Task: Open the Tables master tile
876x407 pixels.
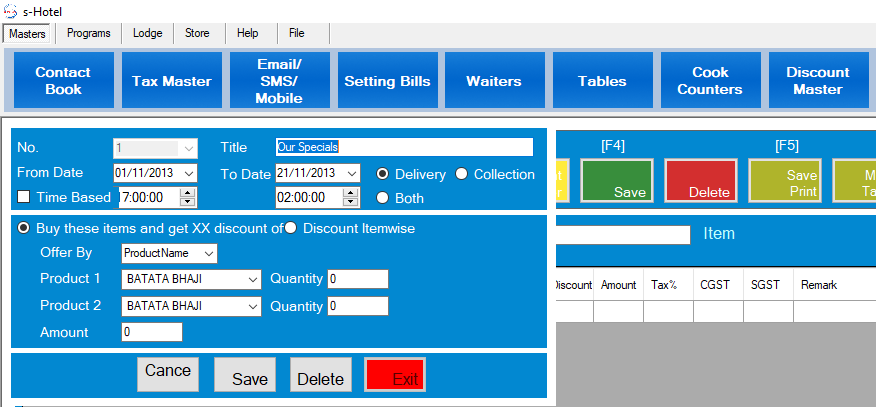Action: 602,81
